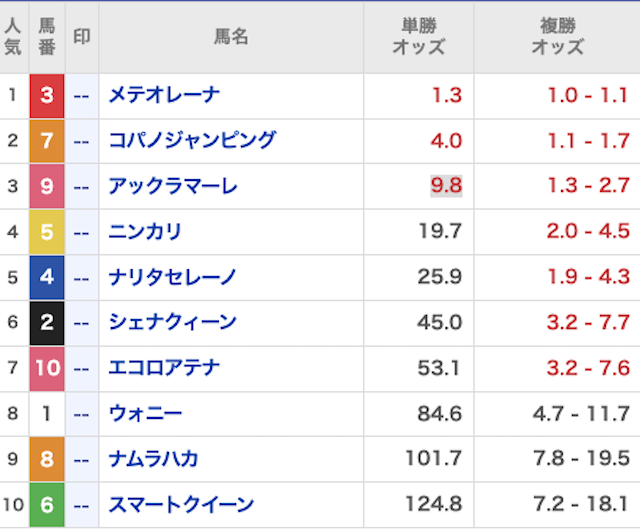This screenshot has width=640, height=531.
Task: Select the アックラマーレ horse name
Action: [173, 187]
